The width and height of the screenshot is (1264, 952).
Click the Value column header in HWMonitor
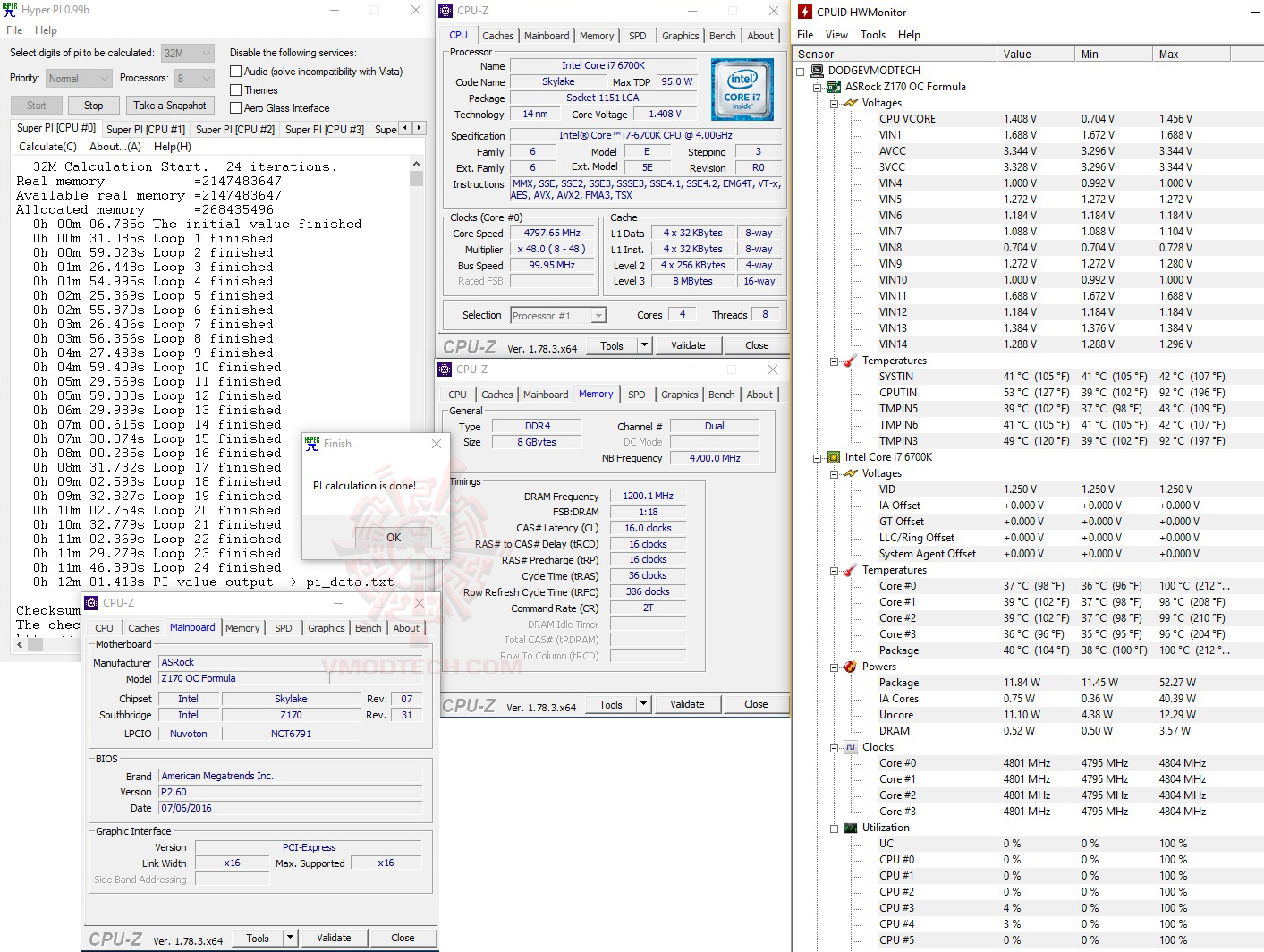tap(1035, 55)
